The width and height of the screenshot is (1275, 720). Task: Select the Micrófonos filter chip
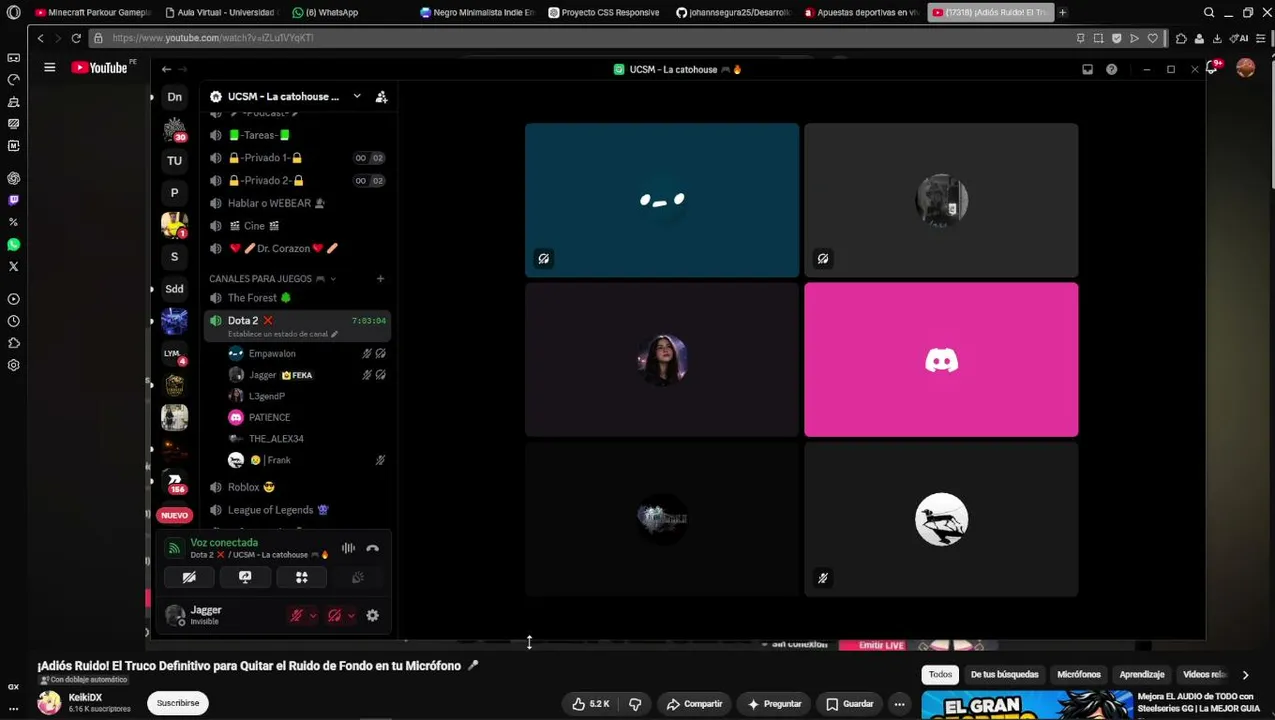(1078, 675)
